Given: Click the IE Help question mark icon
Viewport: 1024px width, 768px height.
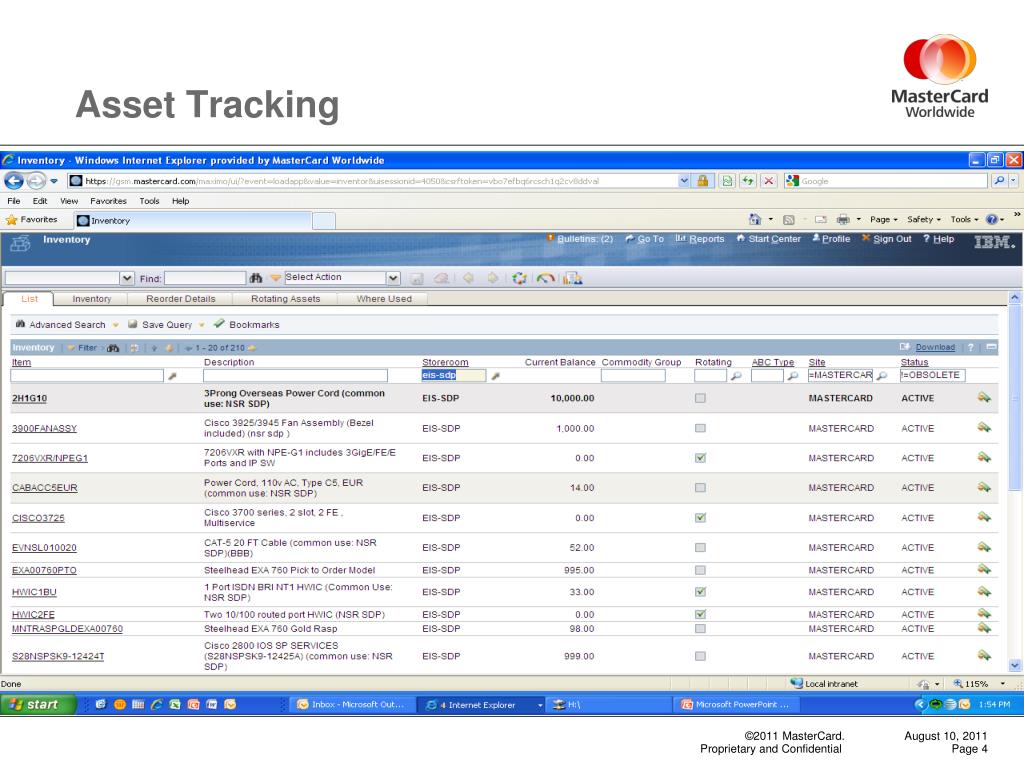Looking at the screenshot, I should click(991, 219).
